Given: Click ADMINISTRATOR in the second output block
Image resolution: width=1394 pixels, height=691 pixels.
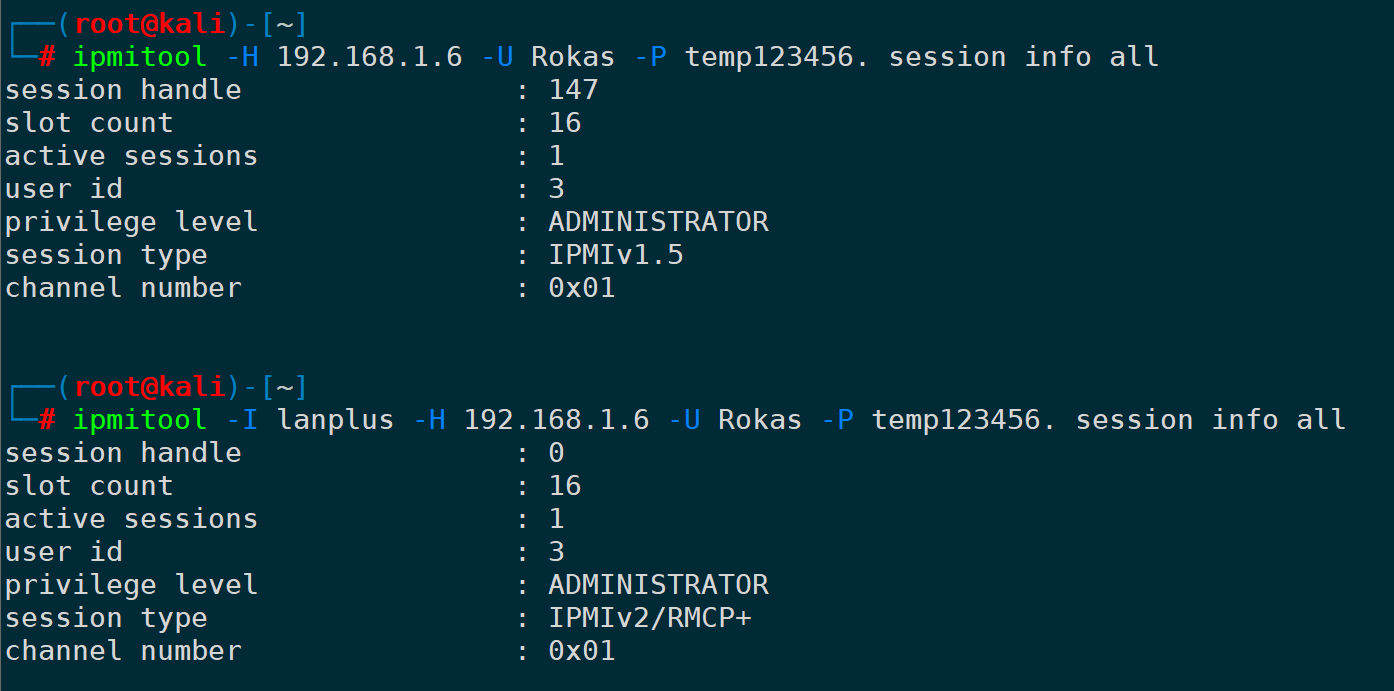Looking at the screenshot, I should coord(658,585).
